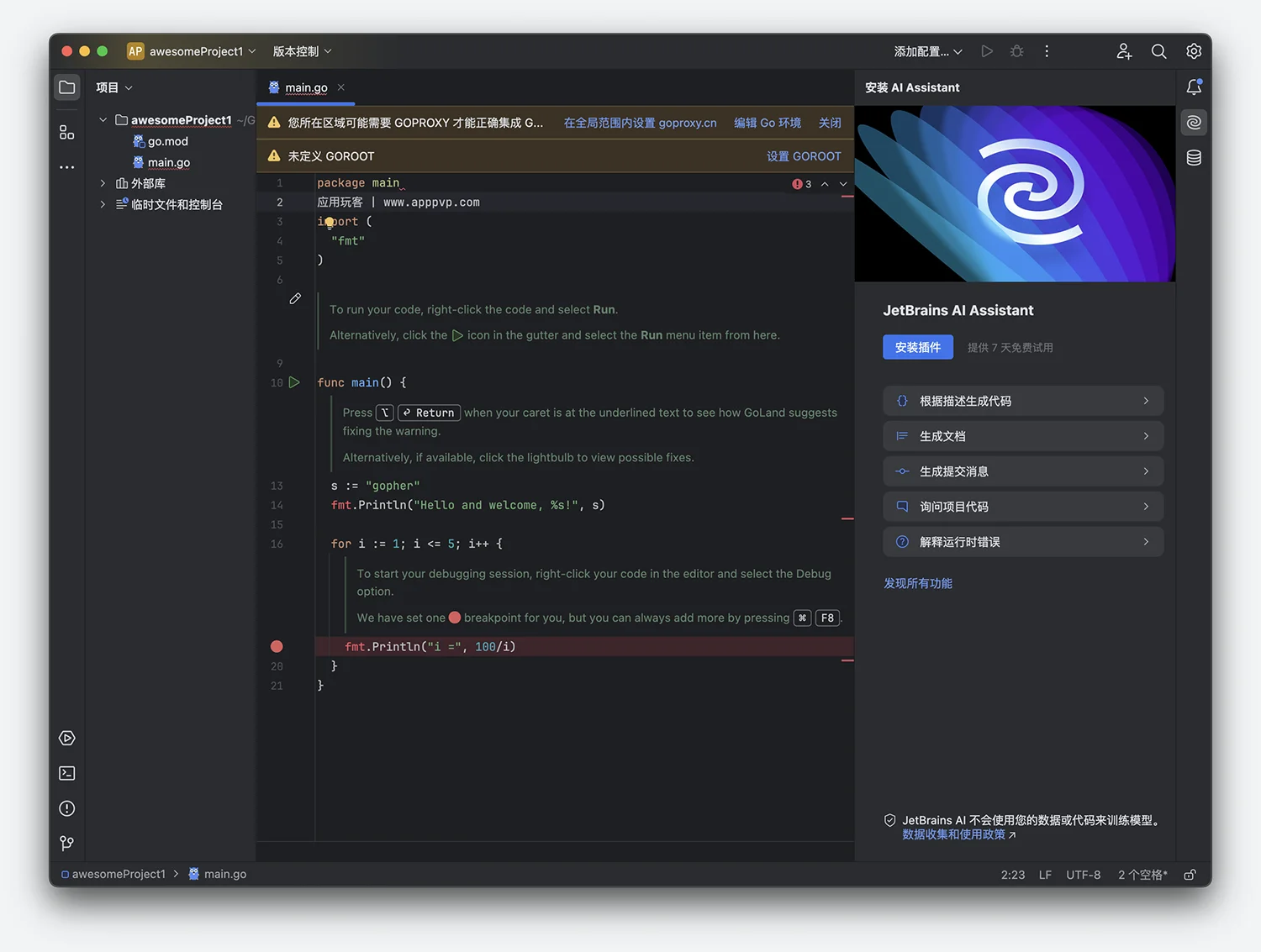Open the Services tool window icon
Viewport: 1261px width, 952px height.
click(67, 738)
